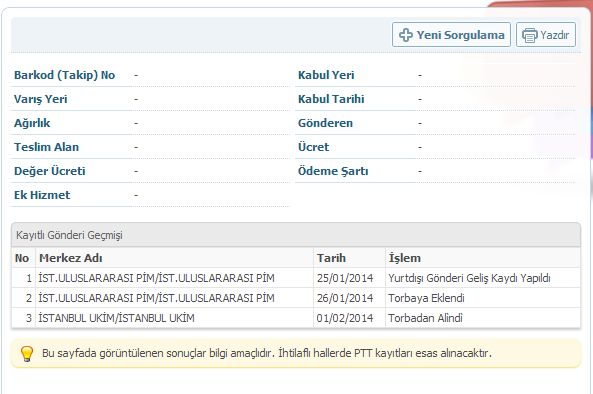Screen dimensions: 593x394
Task: Select row 1 İST.ULUSLARARASI PİM dated 25/01/2014
Action: [296, 278]
